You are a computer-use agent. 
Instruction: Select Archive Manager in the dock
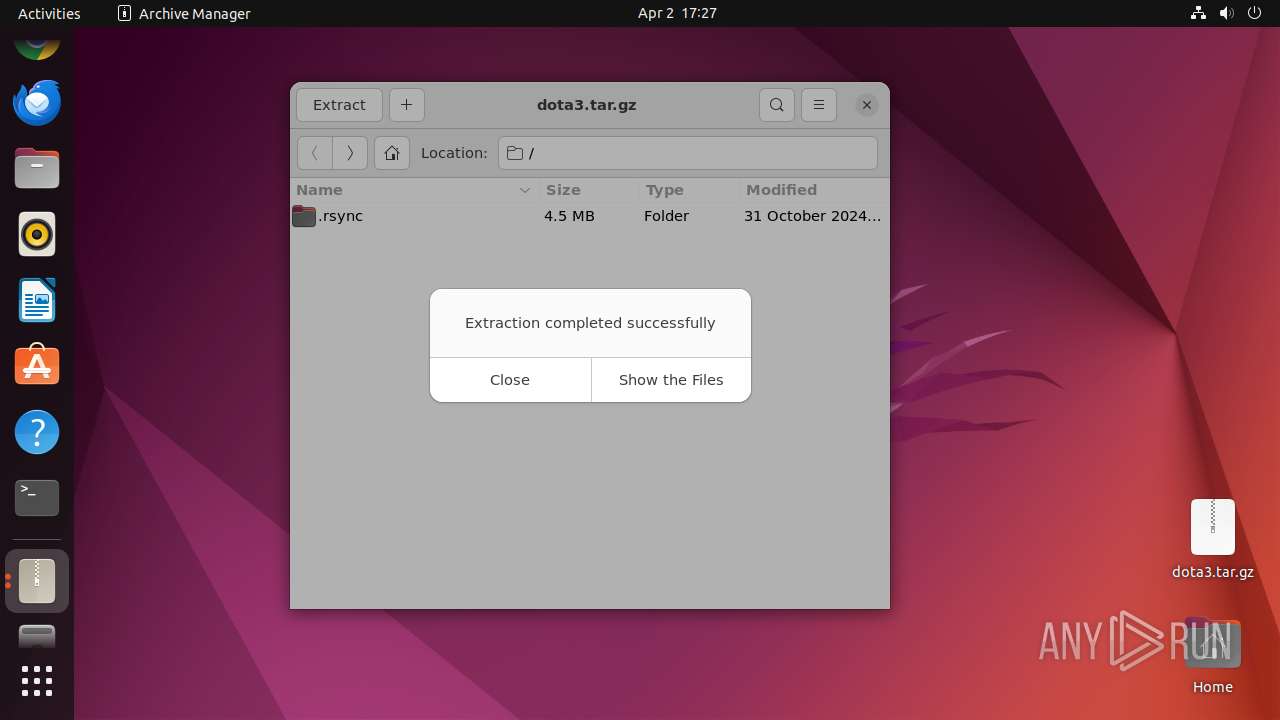click(37, 581)
